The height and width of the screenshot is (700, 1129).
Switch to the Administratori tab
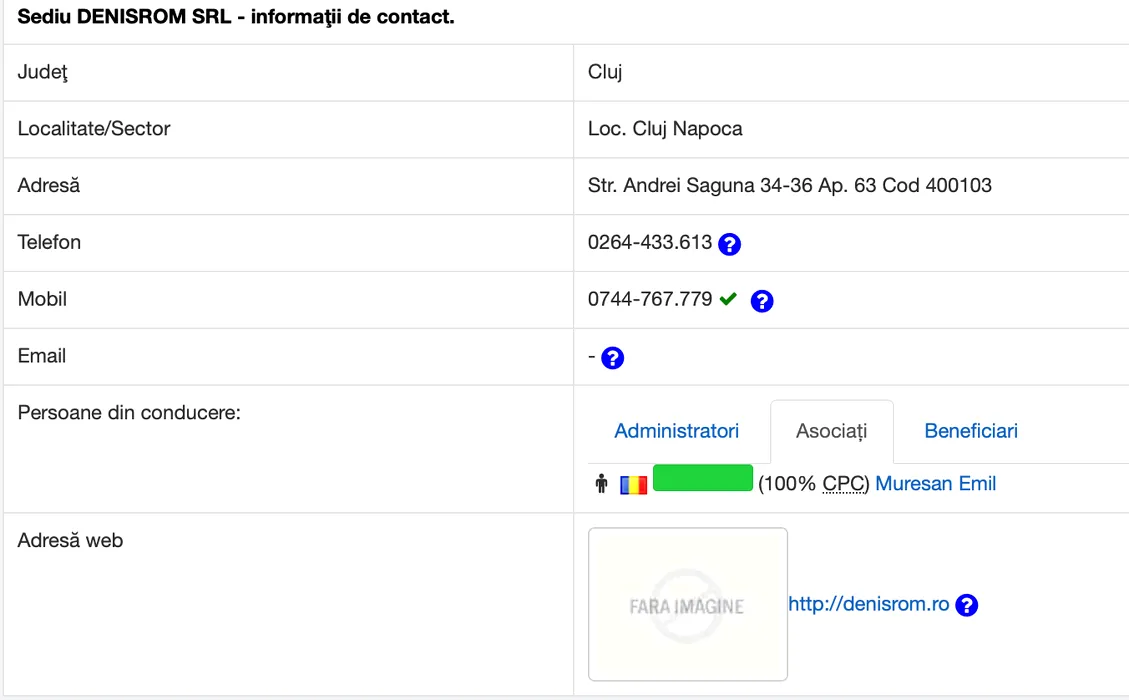tap(676, 431)
